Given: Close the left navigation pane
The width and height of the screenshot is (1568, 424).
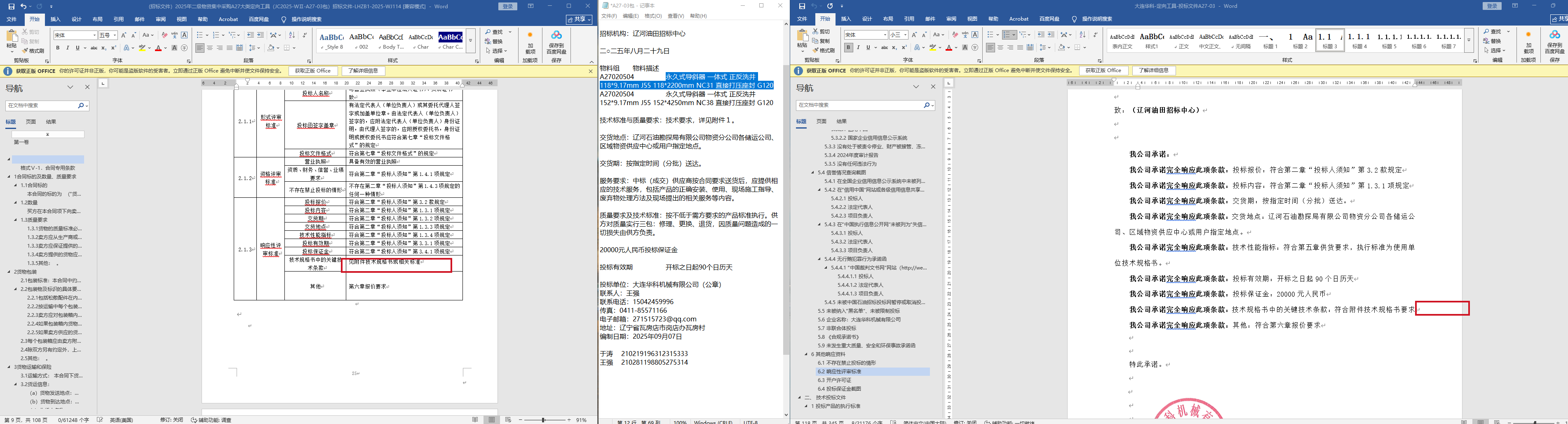Looking at the screenshot, I should [87, 88].
